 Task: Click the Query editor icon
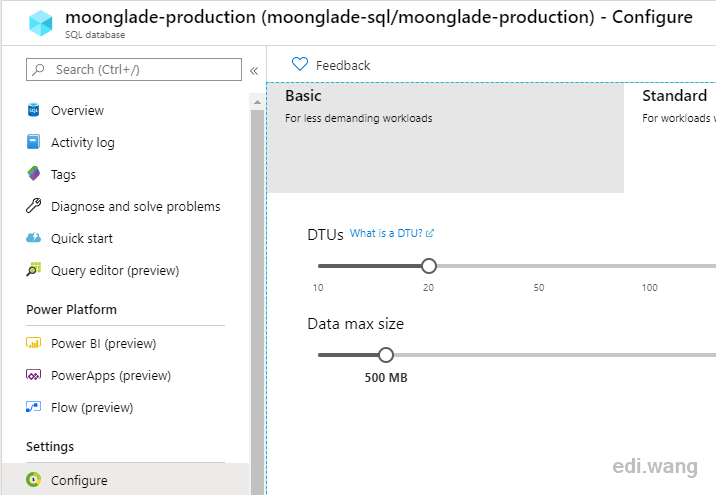click(x=33, y=269)
